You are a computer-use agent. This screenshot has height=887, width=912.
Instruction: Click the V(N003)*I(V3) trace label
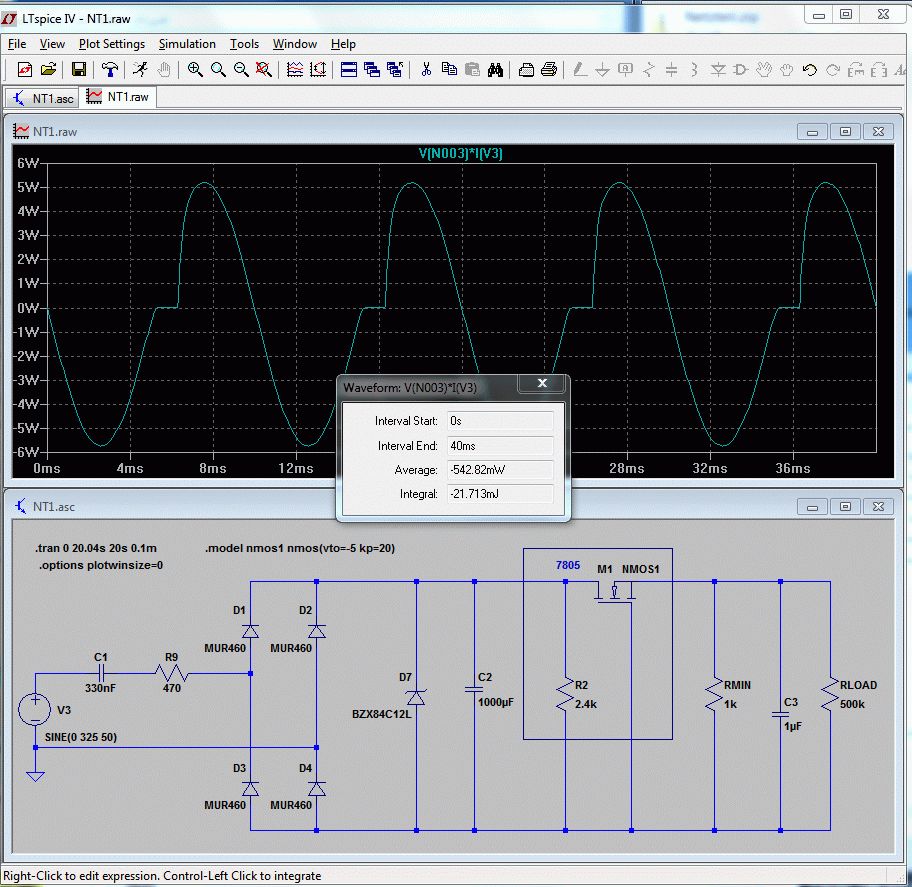460,153
